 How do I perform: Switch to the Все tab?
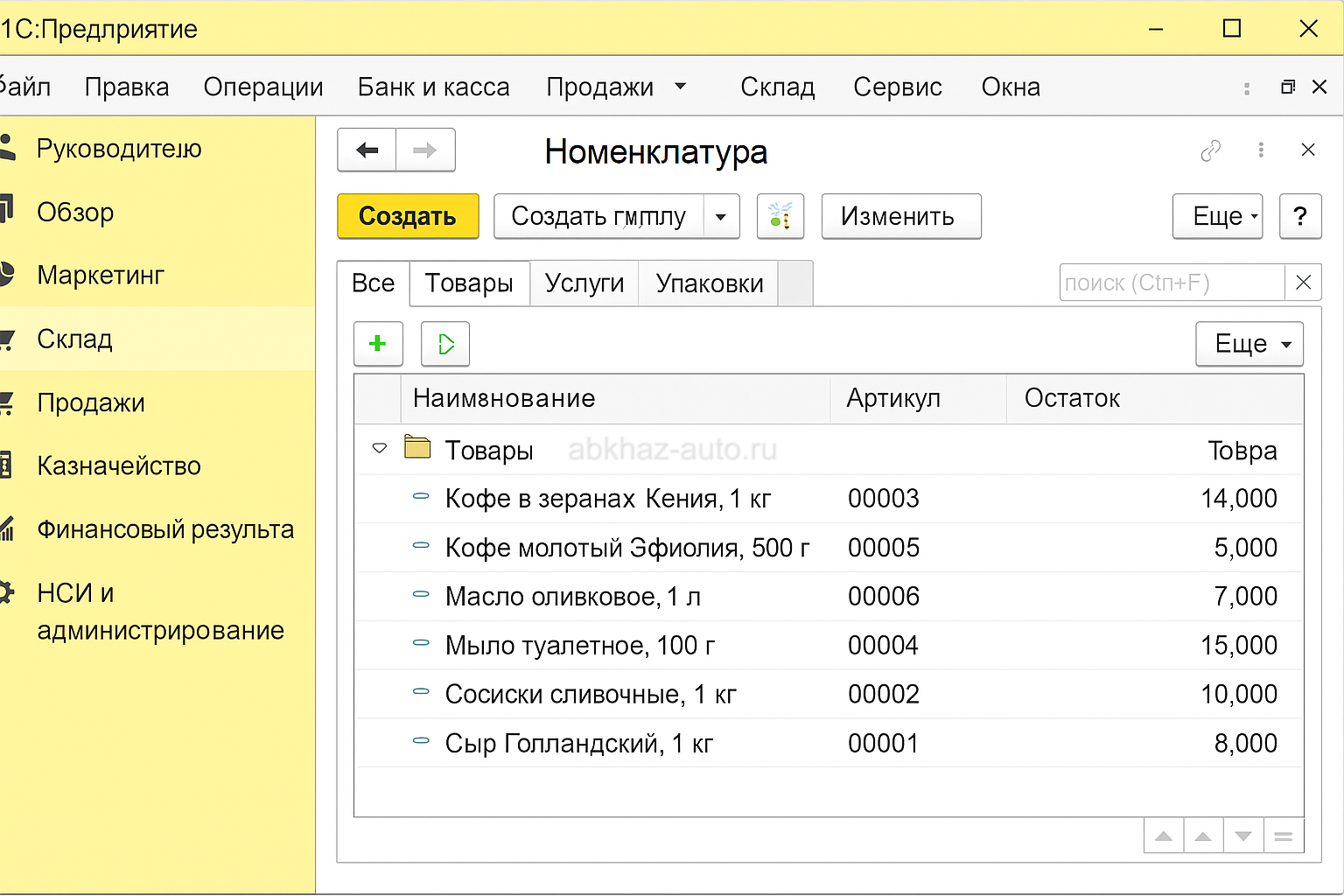click(374, 283)
